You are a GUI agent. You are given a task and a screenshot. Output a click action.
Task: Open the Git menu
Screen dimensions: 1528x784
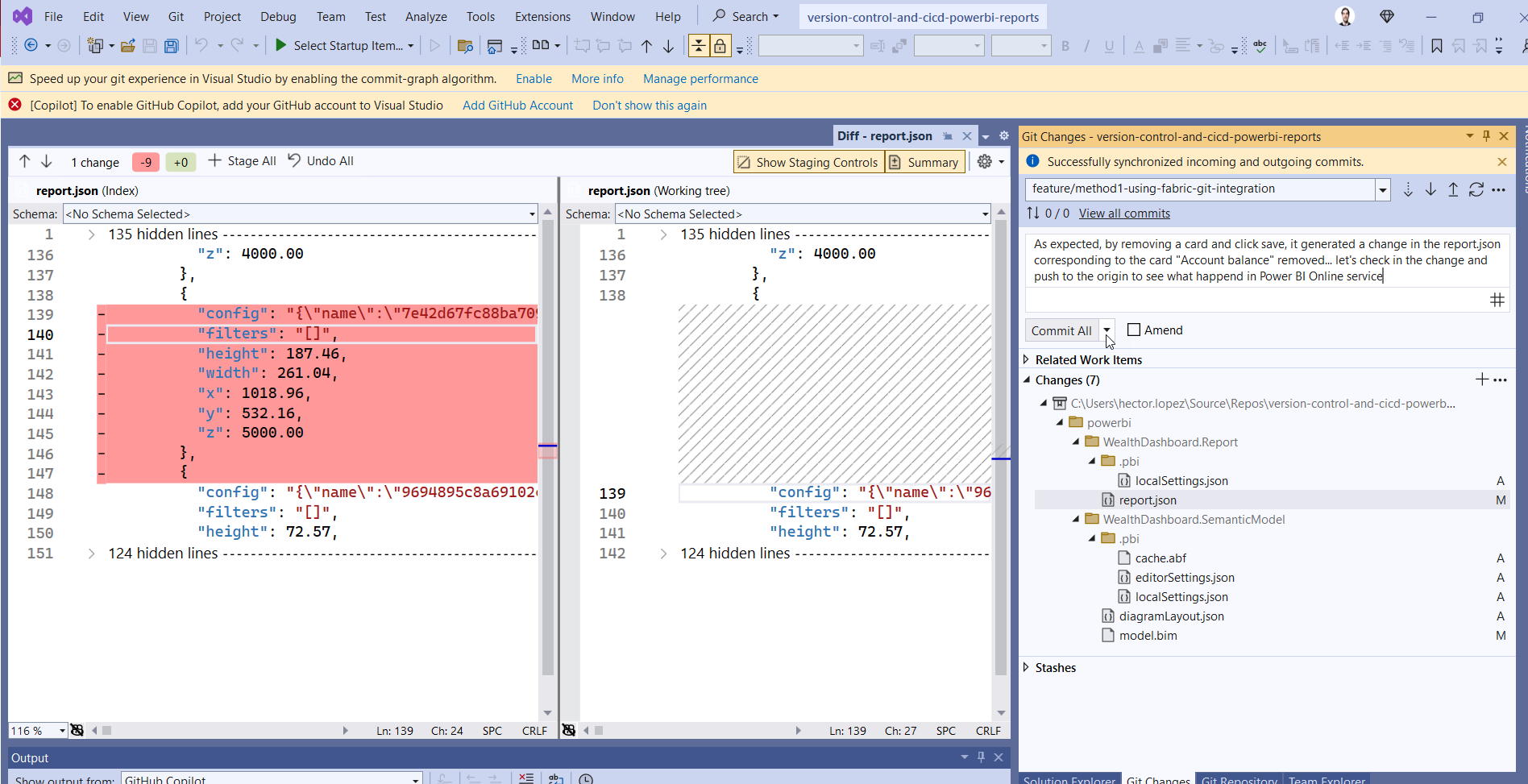[x=176, y=16]
